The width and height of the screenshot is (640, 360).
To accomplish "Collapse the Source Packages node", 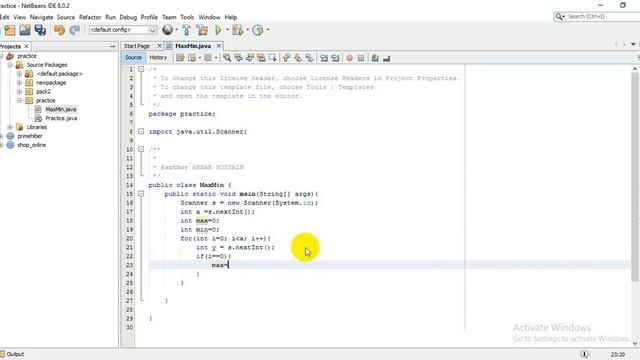I will tap(10, 65).
